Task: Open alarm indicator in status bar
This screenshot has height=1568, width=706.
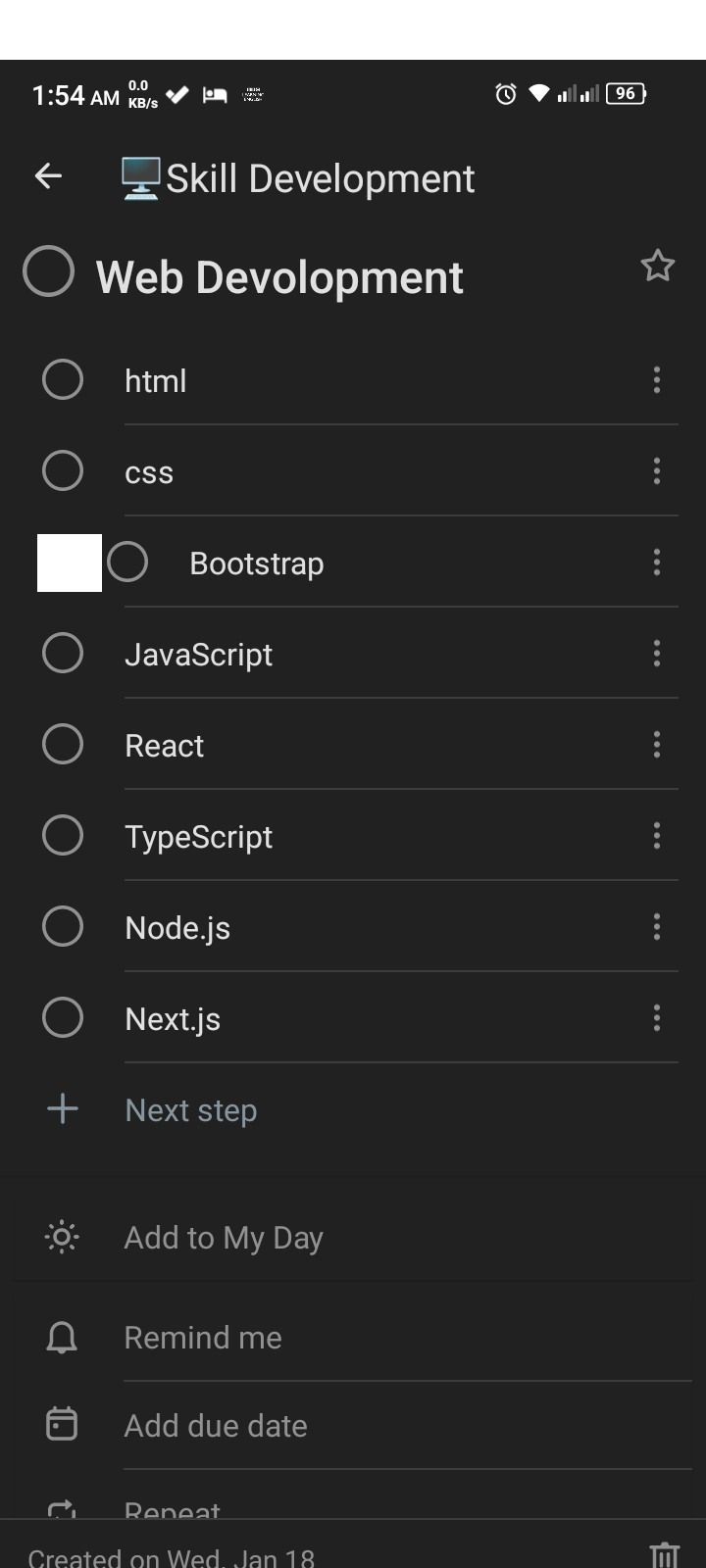Action: [x=505, y=94]
